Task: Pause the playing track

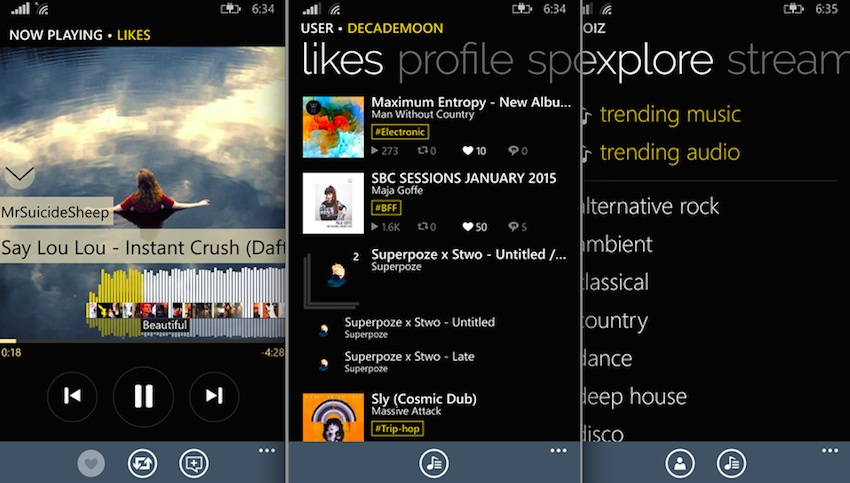Action: pyautogui.click(x=144, y=396)
